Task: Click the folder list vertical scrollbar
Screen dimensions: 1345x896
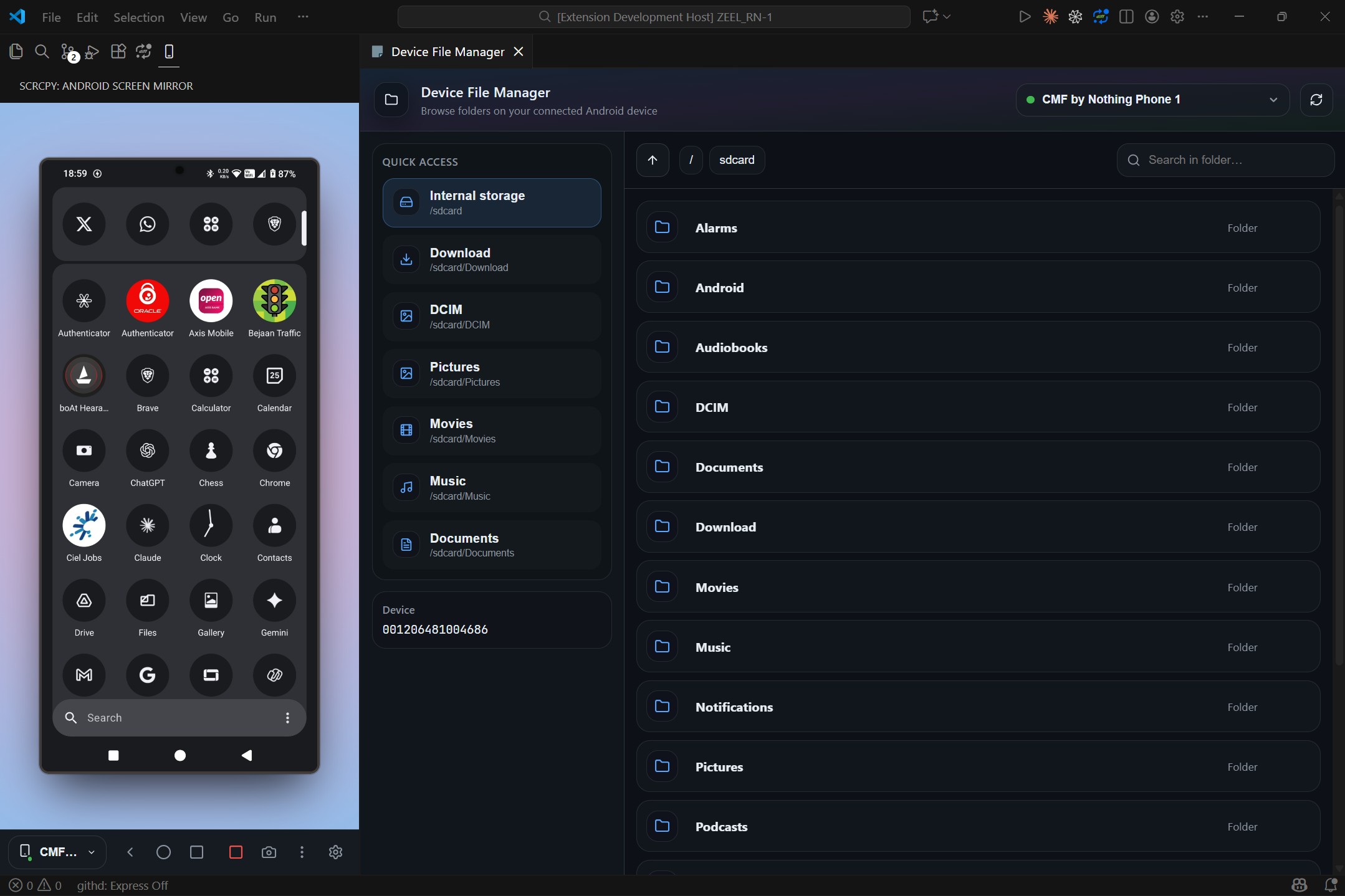Action: coord(1338,436)
